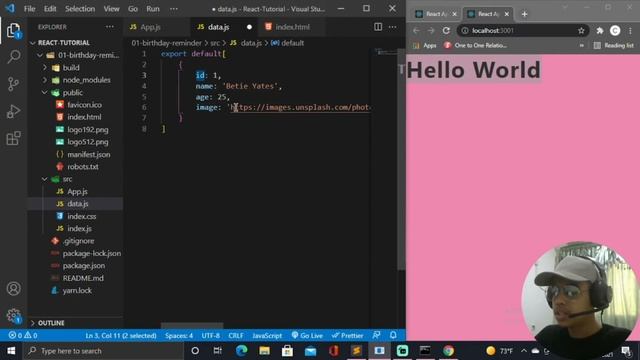Open Explorer panel more actions ellipsis
640x360 pixels.
click(x=110, y=27)
